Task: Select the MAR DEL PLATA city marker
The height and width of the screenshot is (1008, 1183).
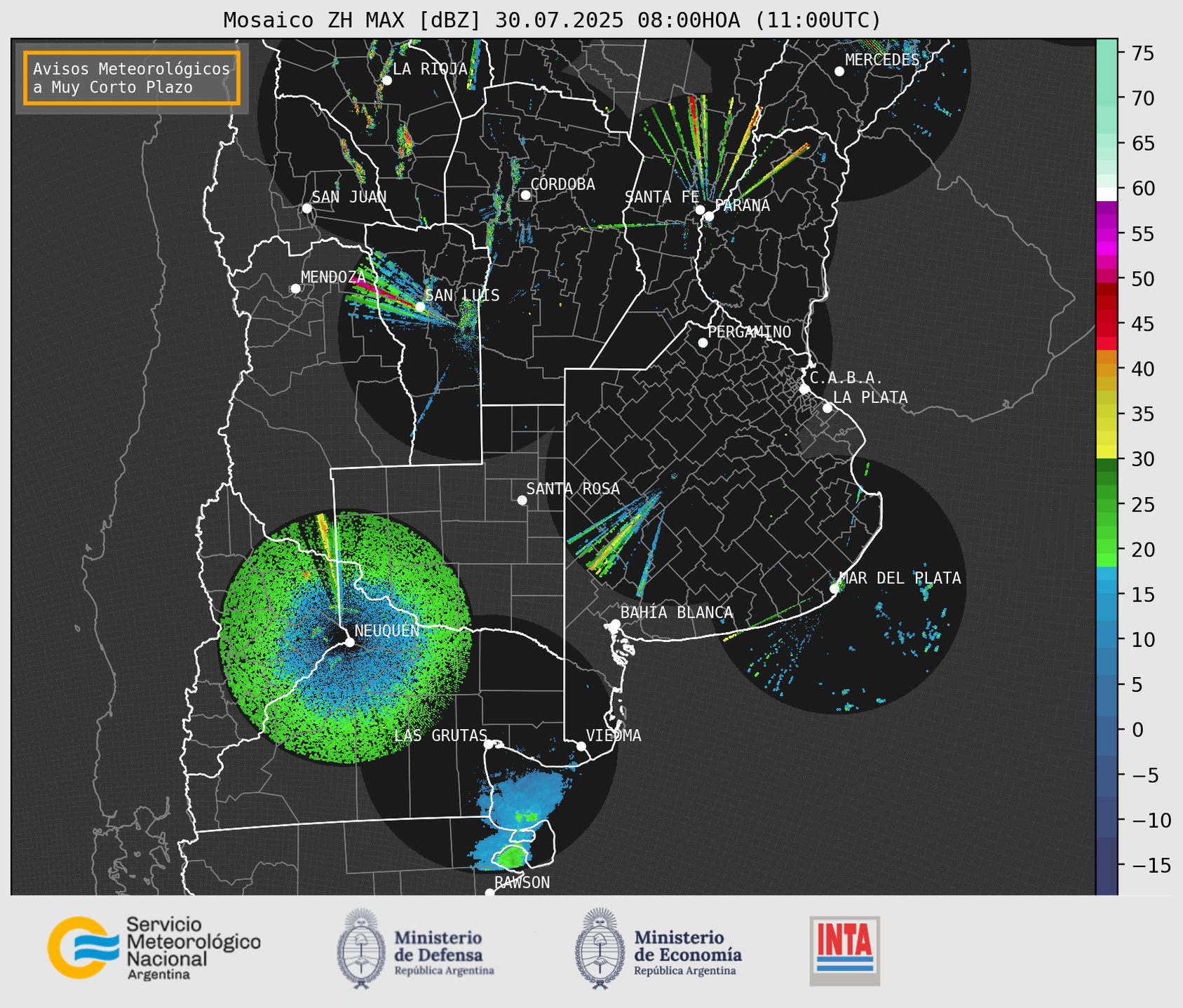Action: (x=834, y=589)
